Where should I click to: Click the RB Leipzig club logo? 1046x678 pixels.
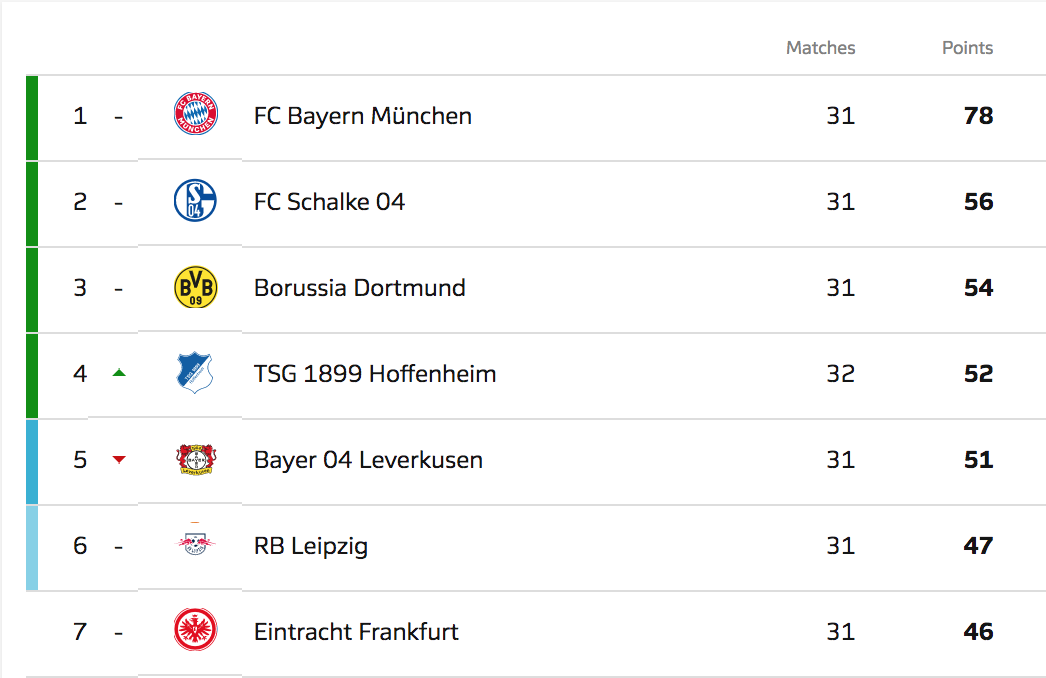point(195,544)
